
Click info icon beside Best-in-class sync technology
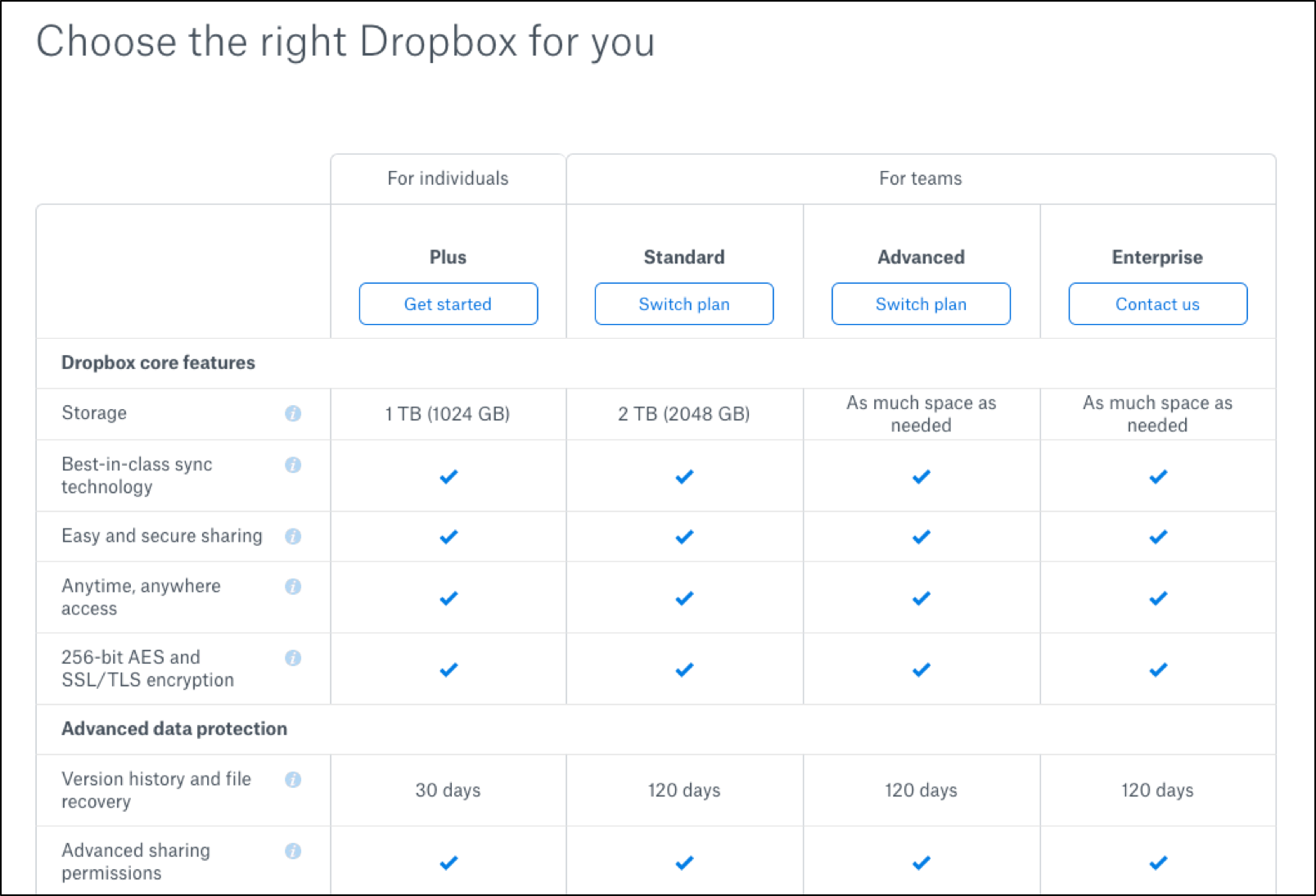point(293,465)
